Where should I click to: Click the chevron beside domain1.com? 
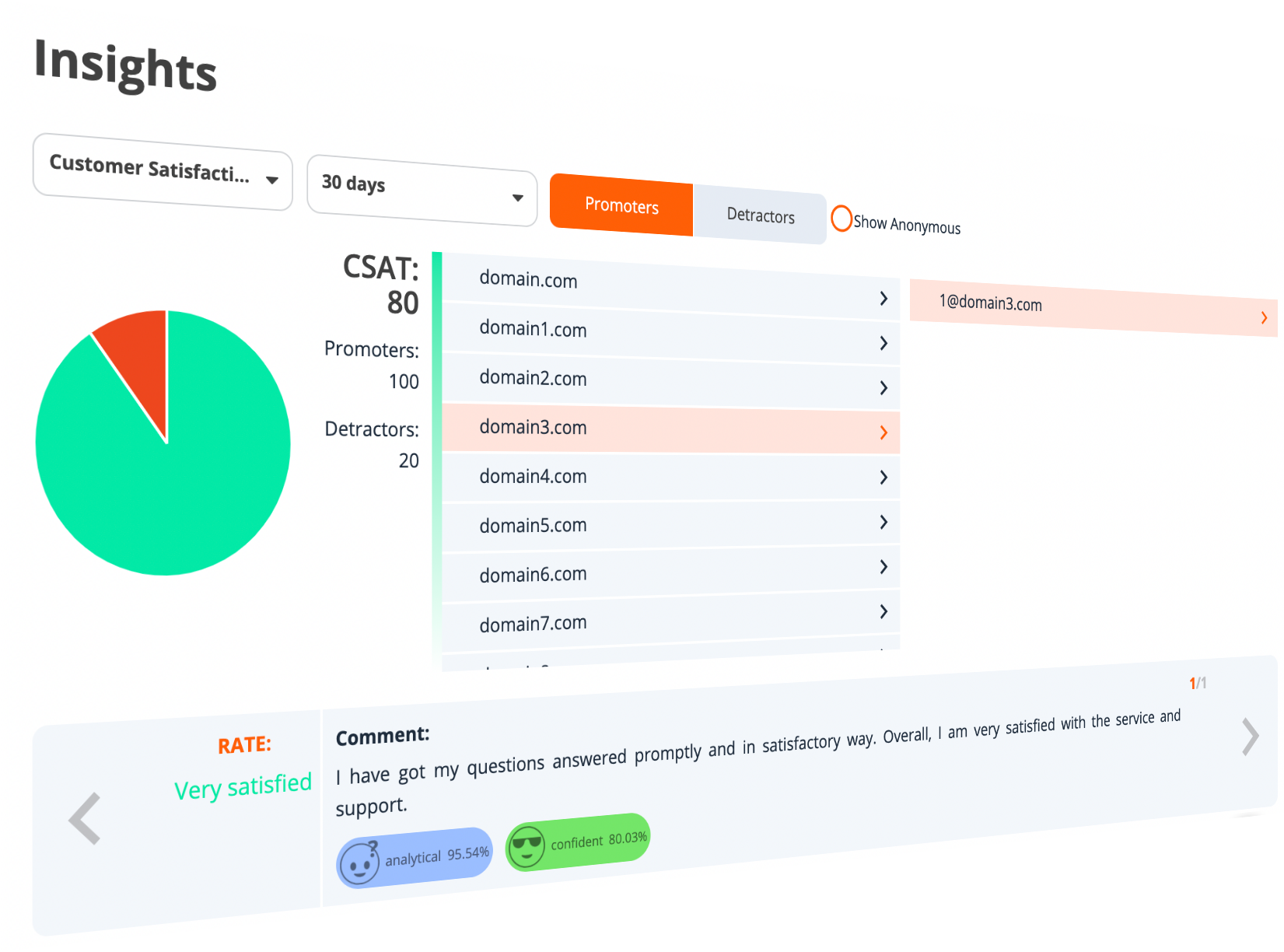(x=883, y=343)
